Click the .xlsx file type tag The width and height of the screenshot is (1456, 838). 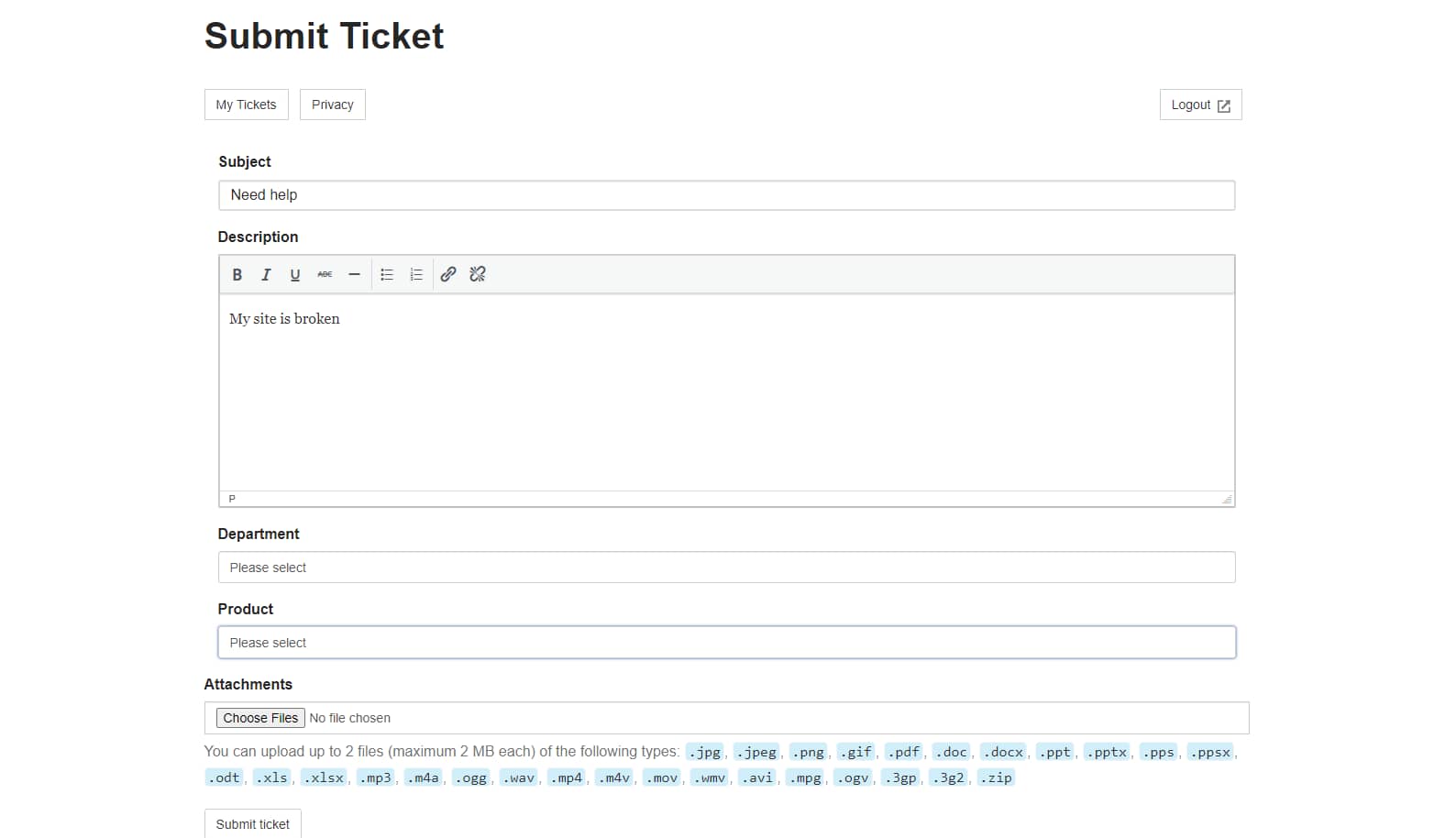(x=325, y=777)
